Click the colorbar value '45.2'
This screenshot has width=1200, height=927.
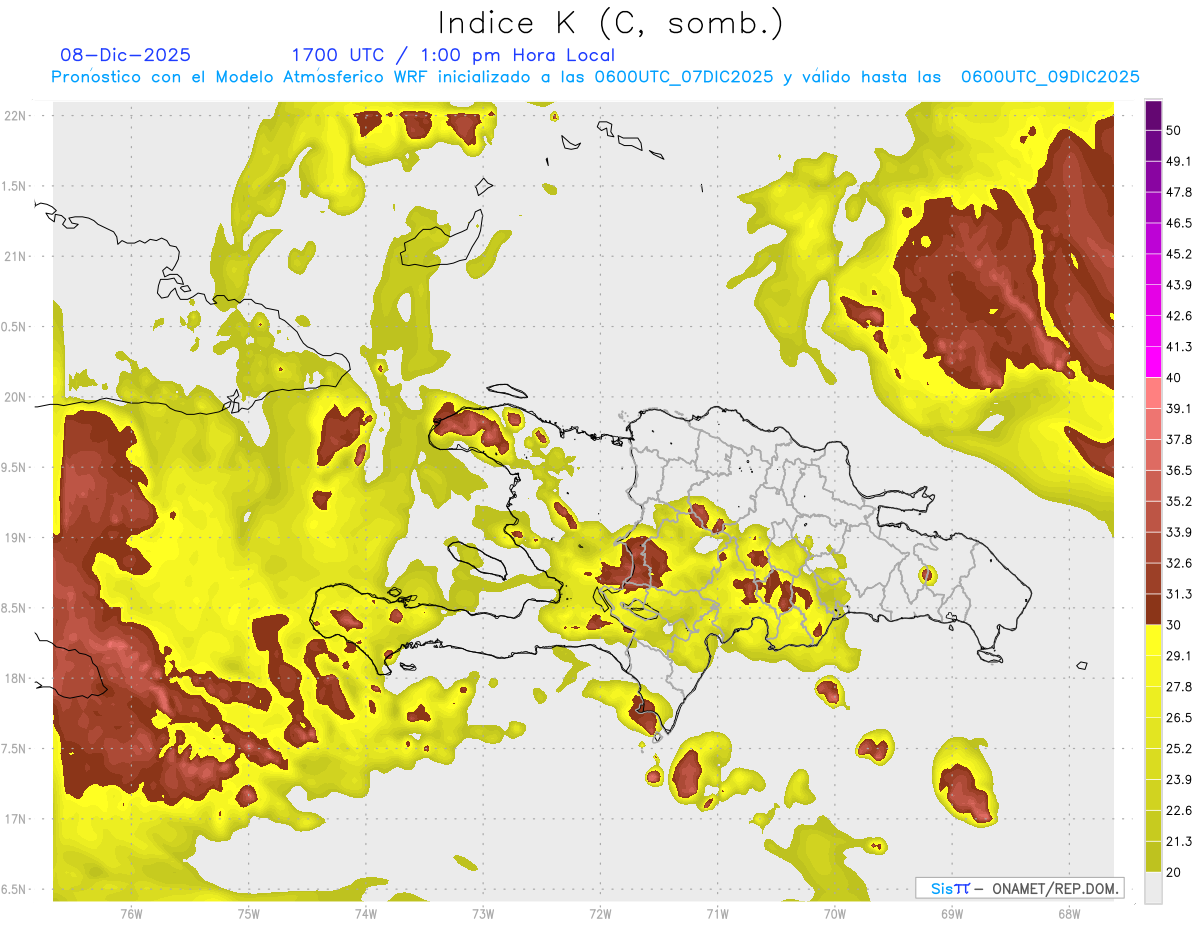coord(1179,254)
